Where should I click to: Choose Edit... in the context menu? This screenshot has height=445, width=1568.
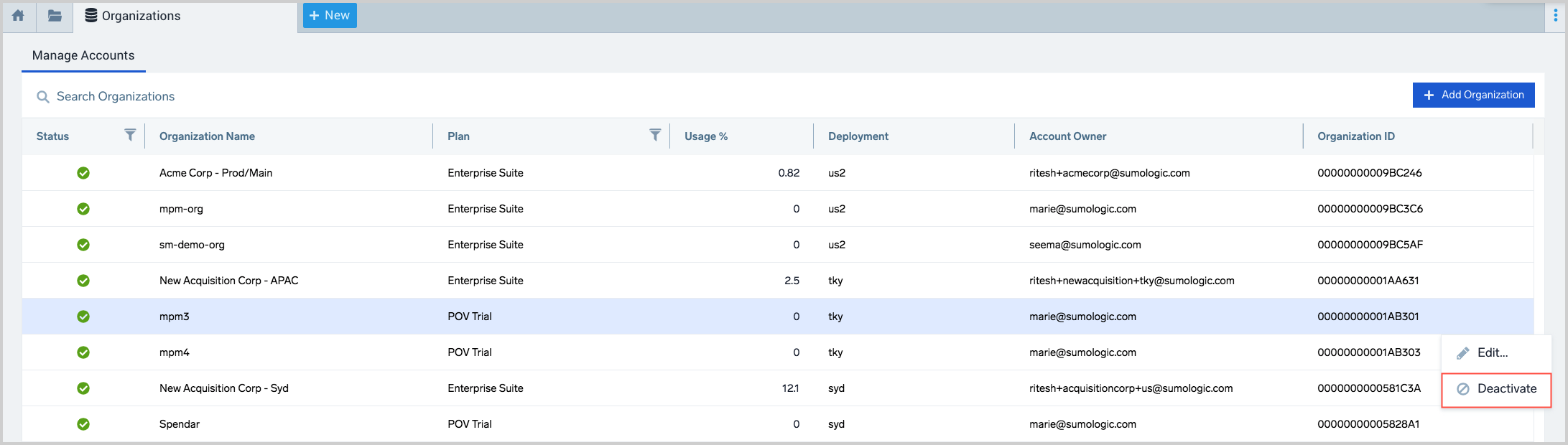(1492, 353)
